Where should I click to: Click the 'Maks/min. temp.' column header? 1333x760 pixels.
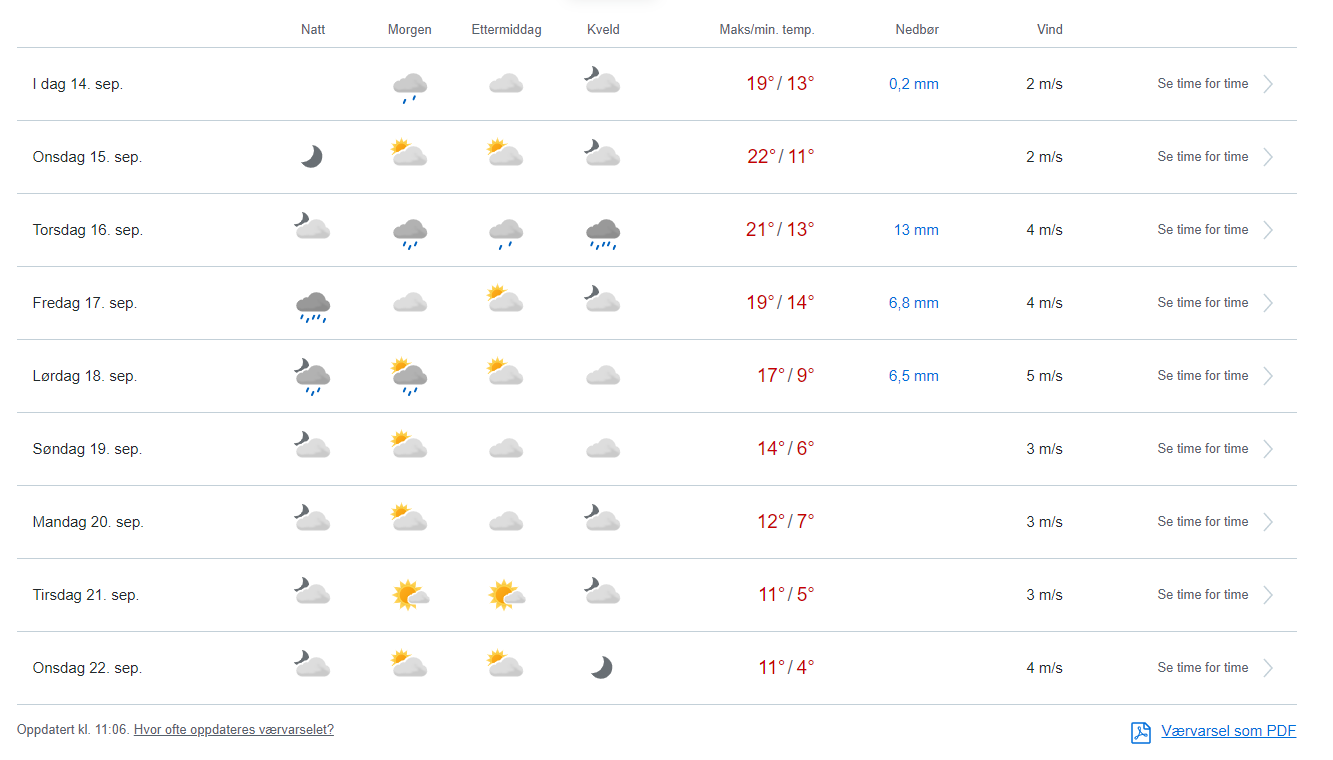click(767, 30)
